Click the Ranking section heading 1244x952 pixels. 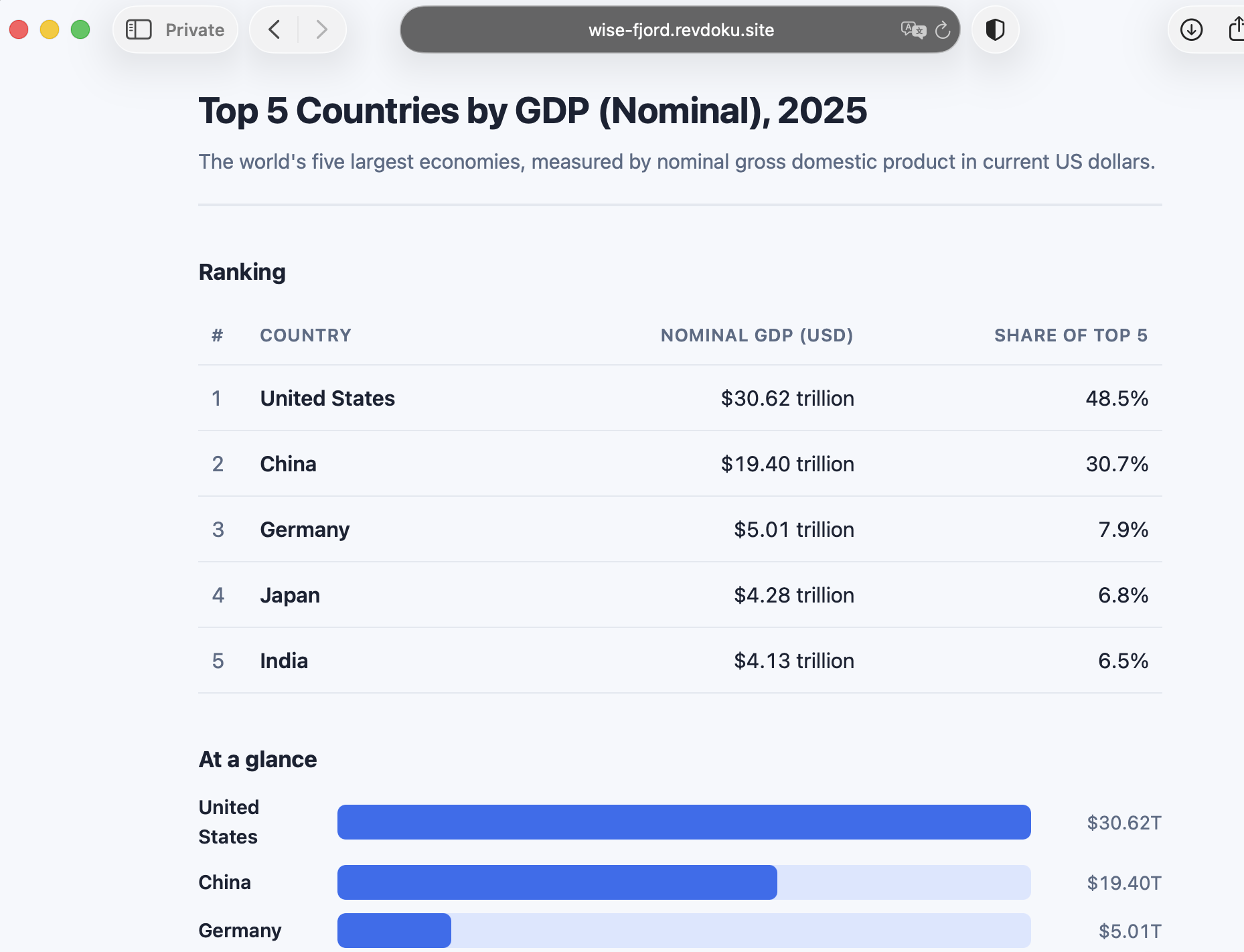click(x=242, y=272)
